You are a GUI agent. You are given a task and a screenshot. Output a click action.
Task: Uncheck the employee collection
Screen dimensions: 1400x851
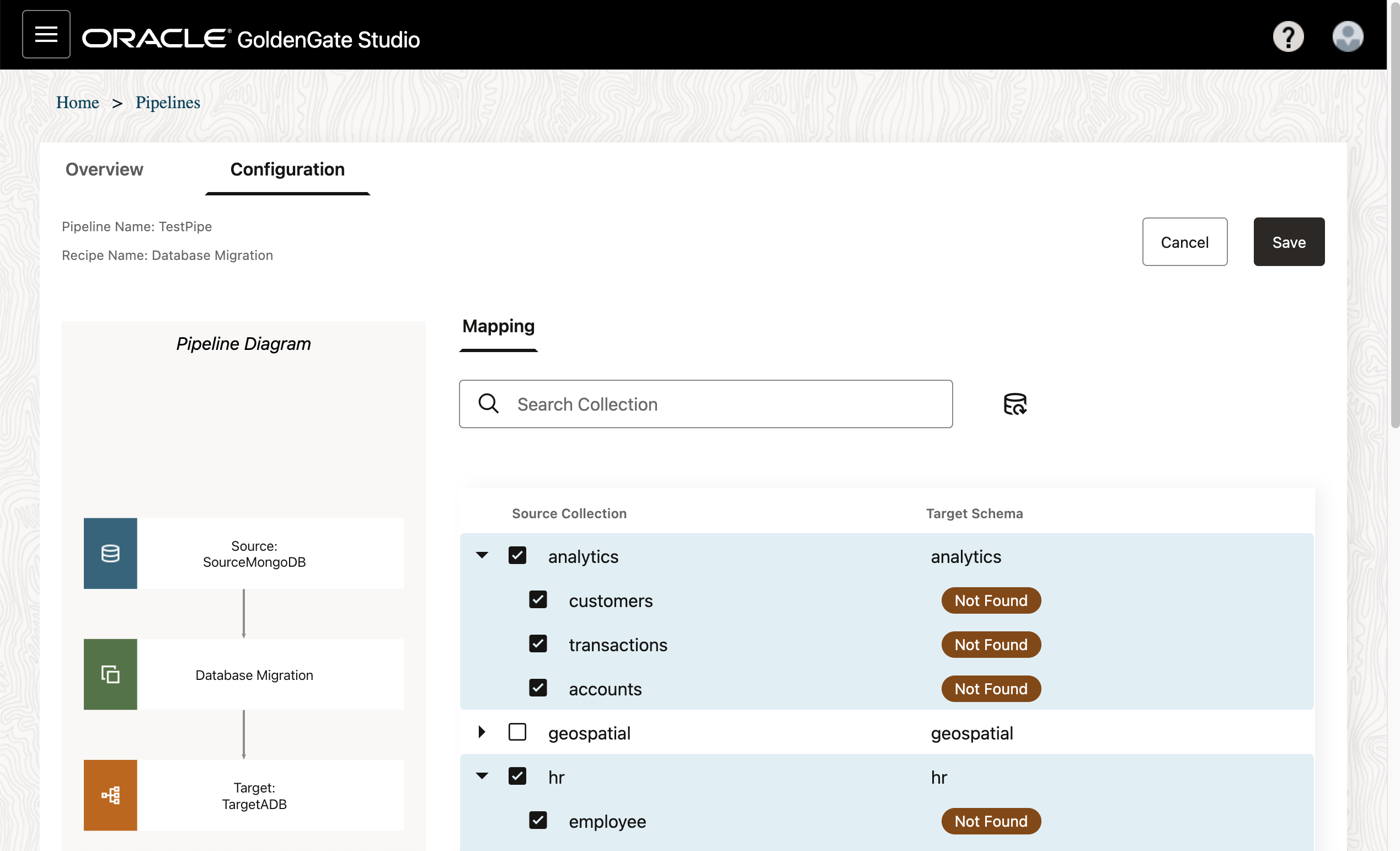[x=537, y=820]
